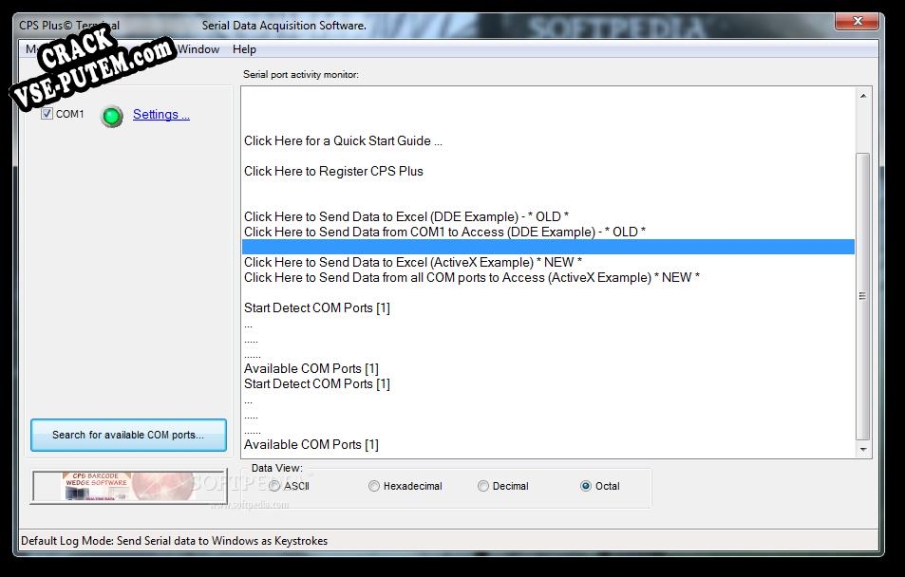Select Send Data from COM1 to Access line
The image size is (905, 577).
pyautogui.click(x=445, y=232)
